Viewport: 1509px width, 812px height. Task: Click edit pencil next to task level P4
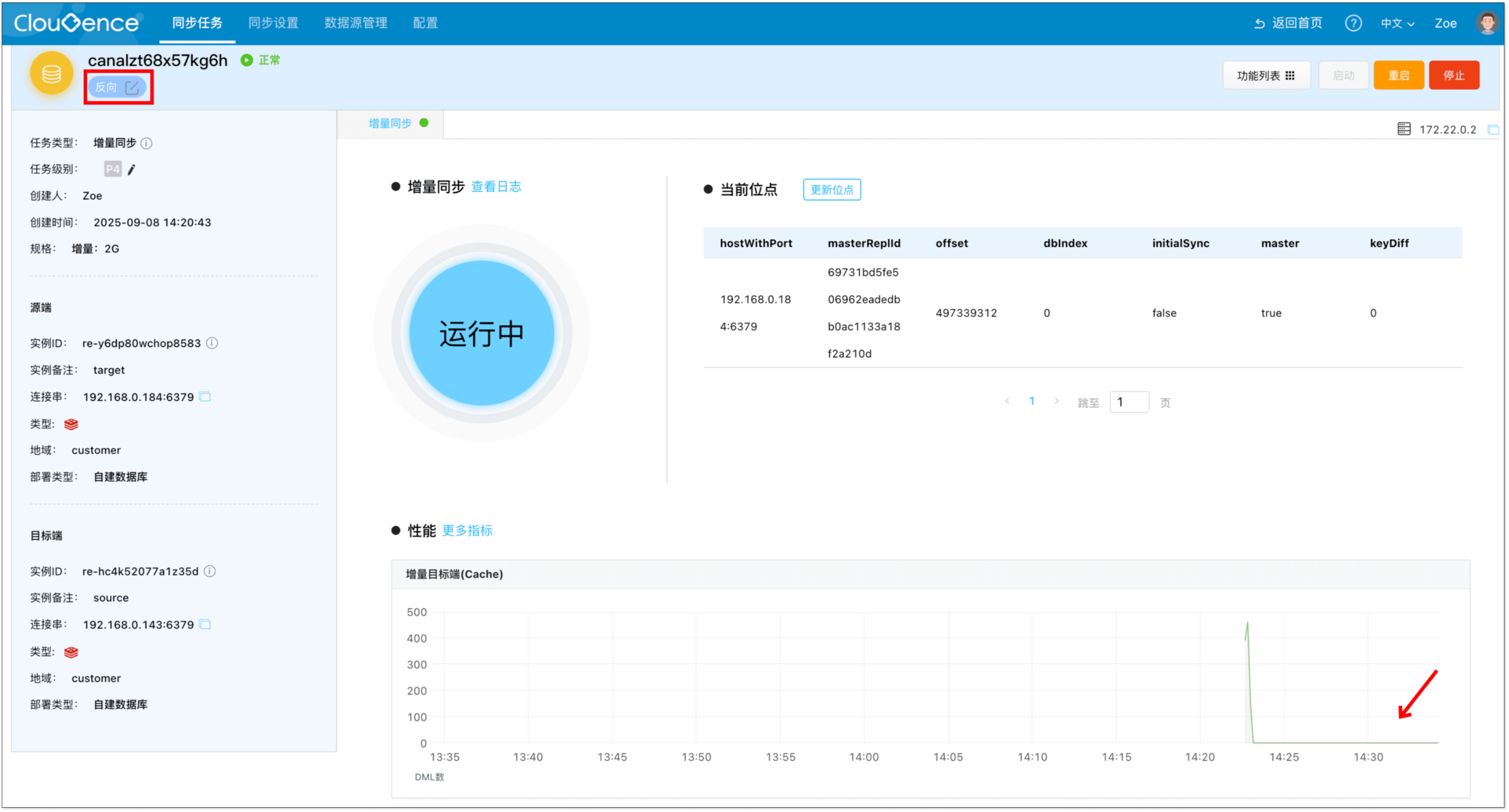[131, 170]
